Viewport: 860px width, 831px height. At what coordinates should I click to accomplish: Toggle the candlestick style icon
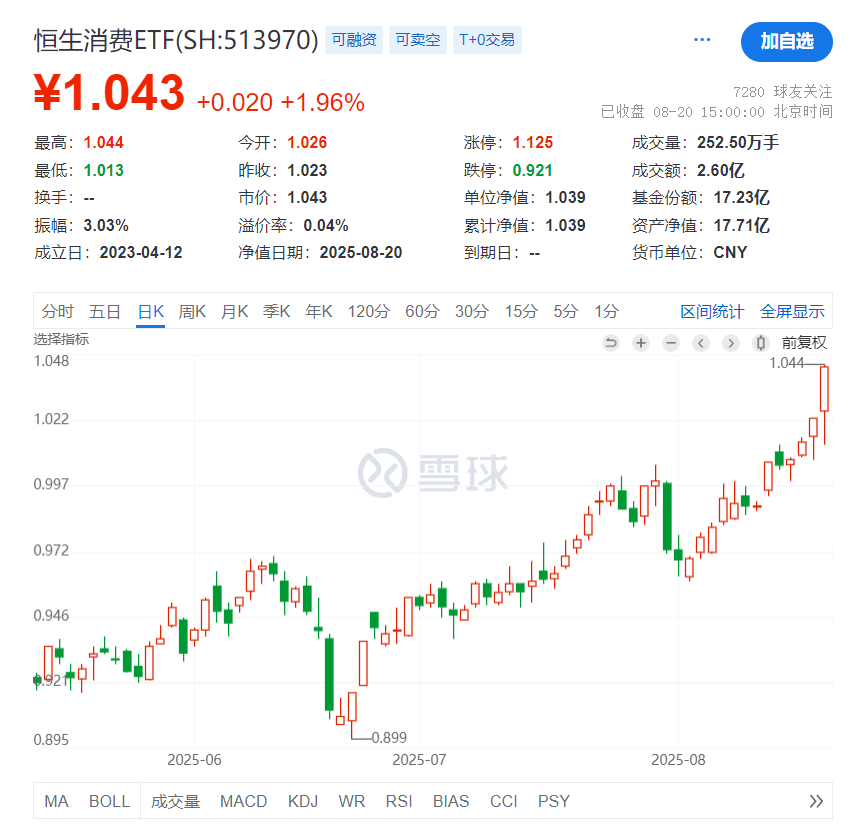[761, 343]
